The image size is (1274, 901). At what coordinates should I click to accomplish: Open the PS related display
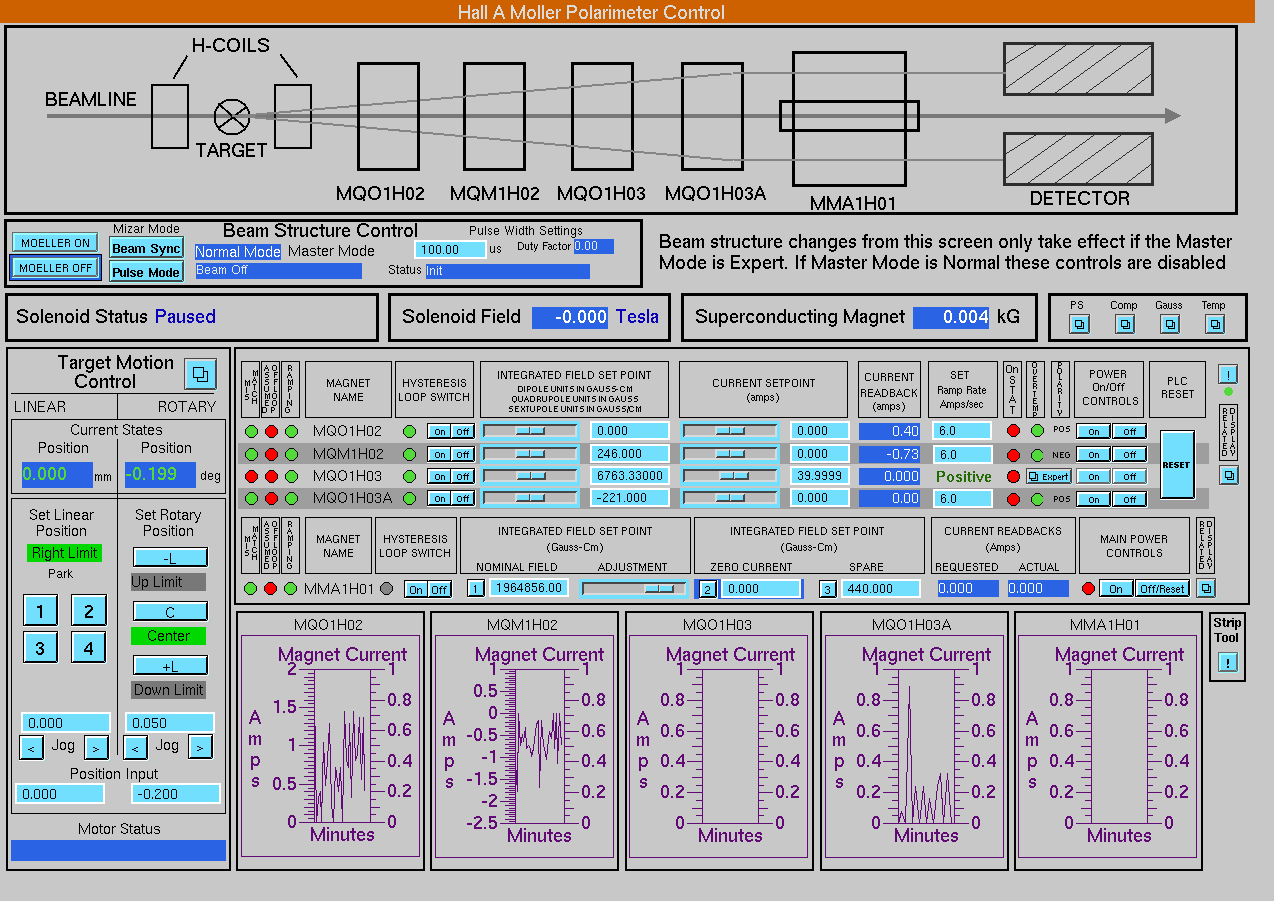(1078, 324)
